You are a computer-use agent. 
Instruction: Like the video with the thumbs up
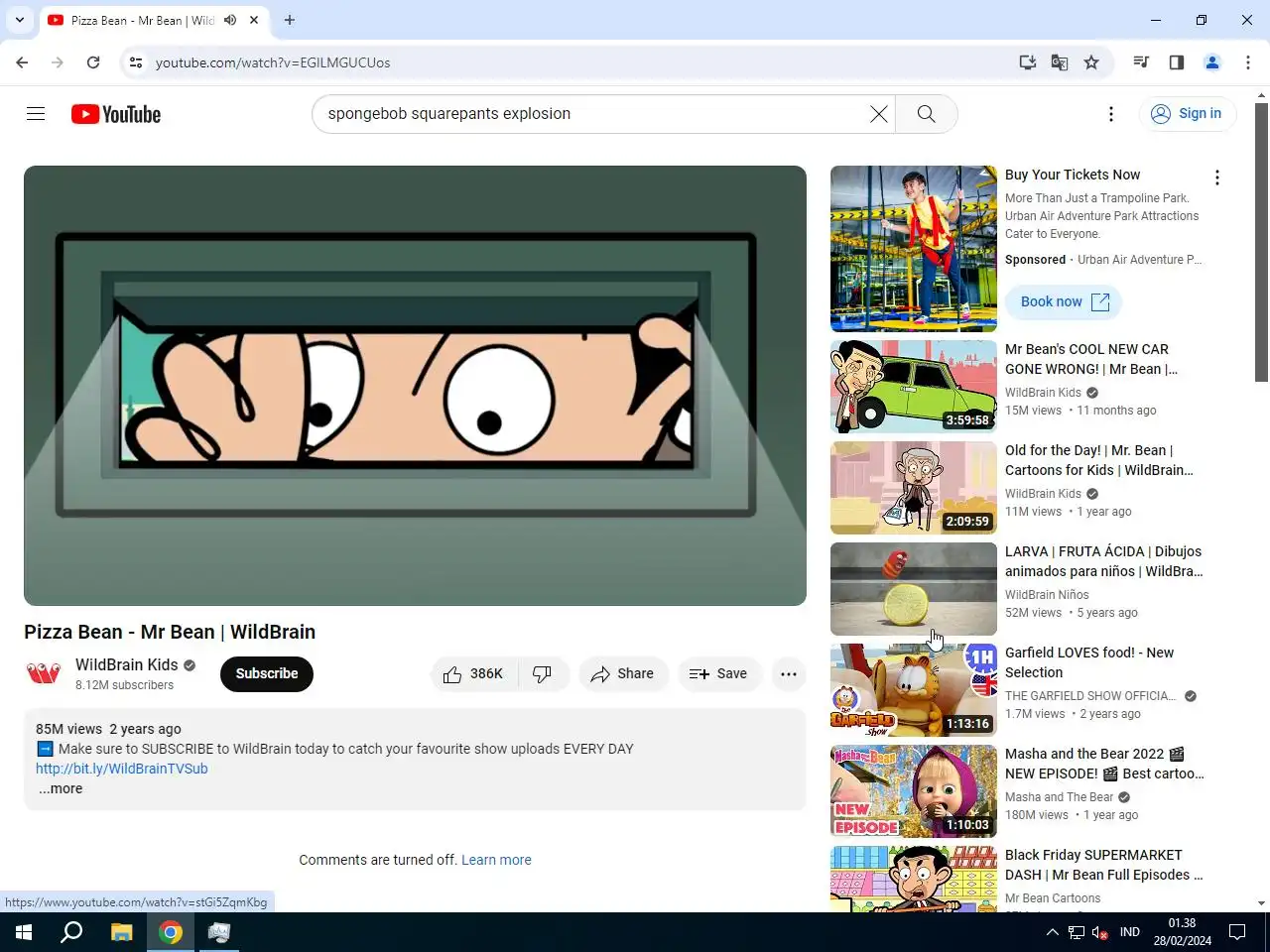coord(474,674)
